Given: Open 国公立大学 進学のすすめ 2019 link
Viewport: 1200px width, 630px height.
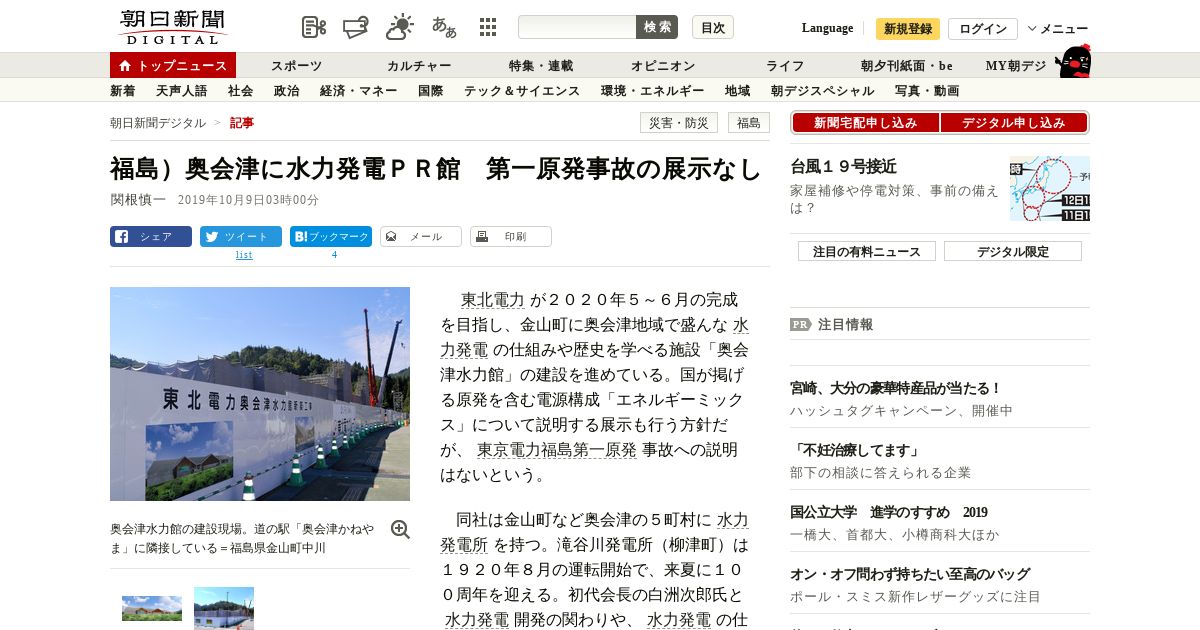Looking at the screenshot, I should (x=889, y=512).
